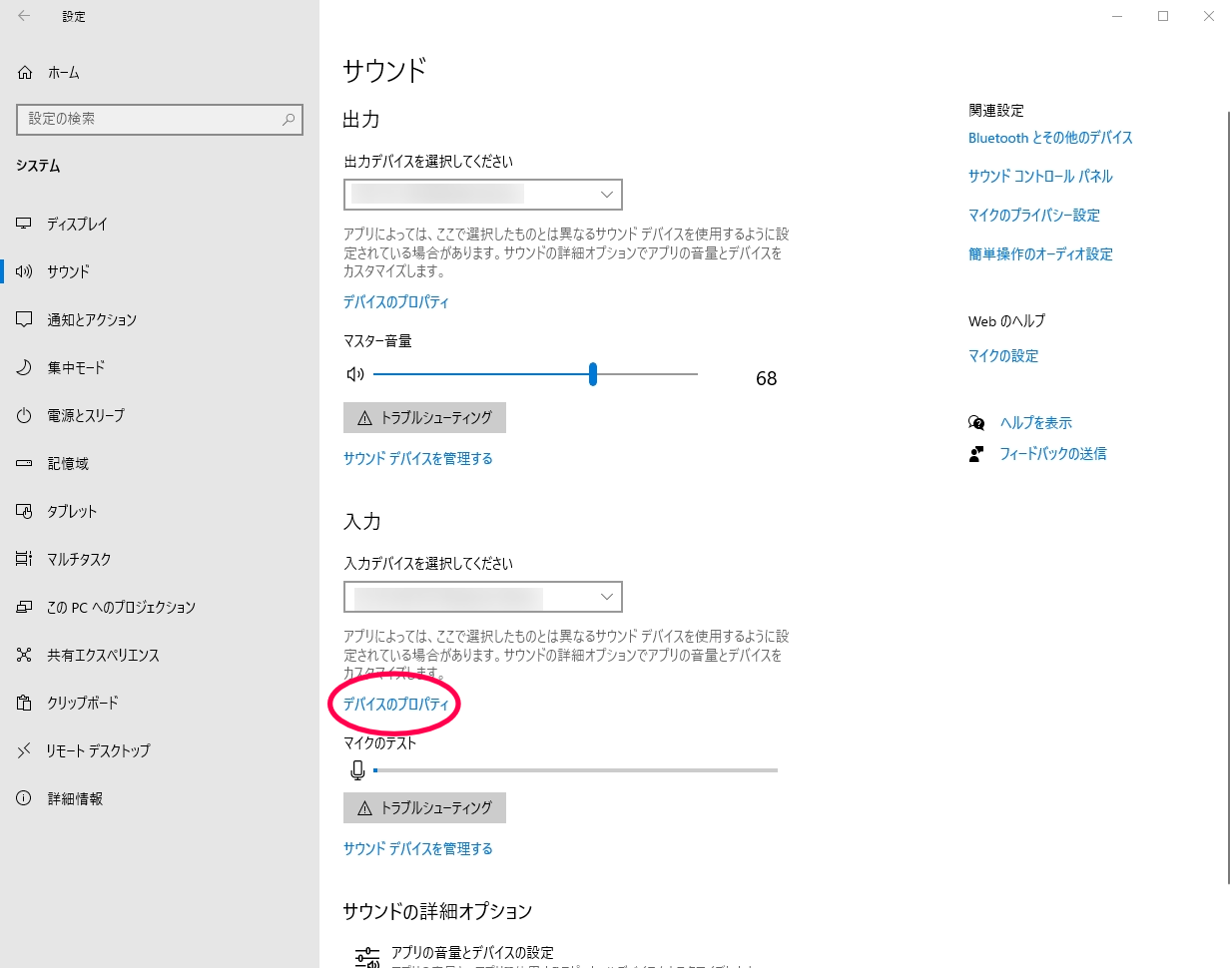Viewport: 1232px width, 968px height.
Task: Click the この PC へのプロジェクション icon
Action: coord(24,607)
